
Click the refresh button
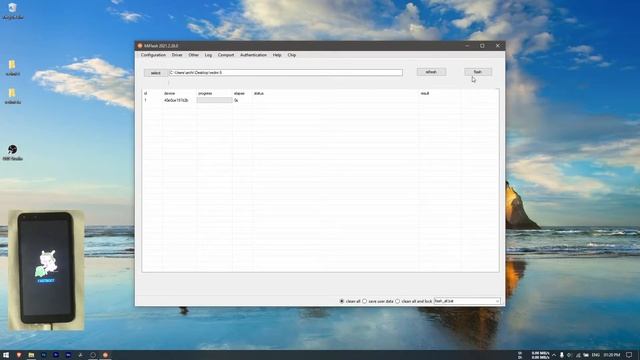[431, 72]
